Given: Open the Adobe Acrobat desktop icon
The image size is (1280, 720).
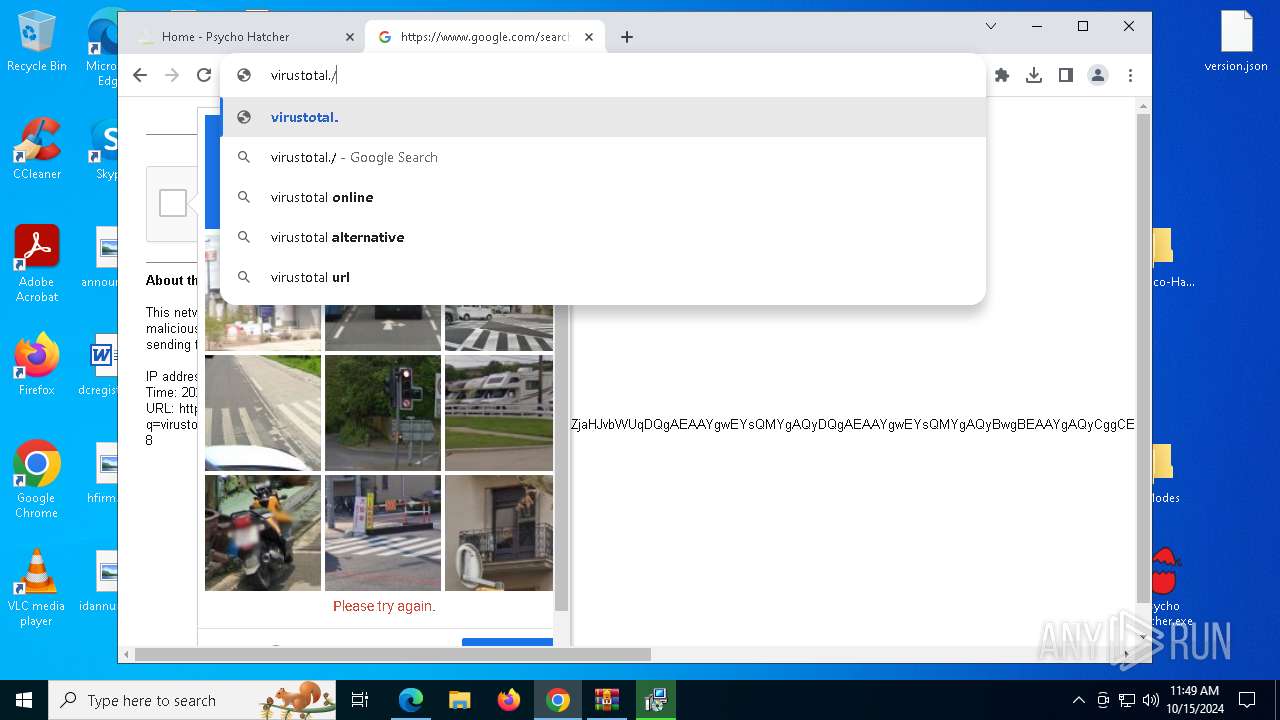Looking at the screenshot, I should click(x=37, y=264).
